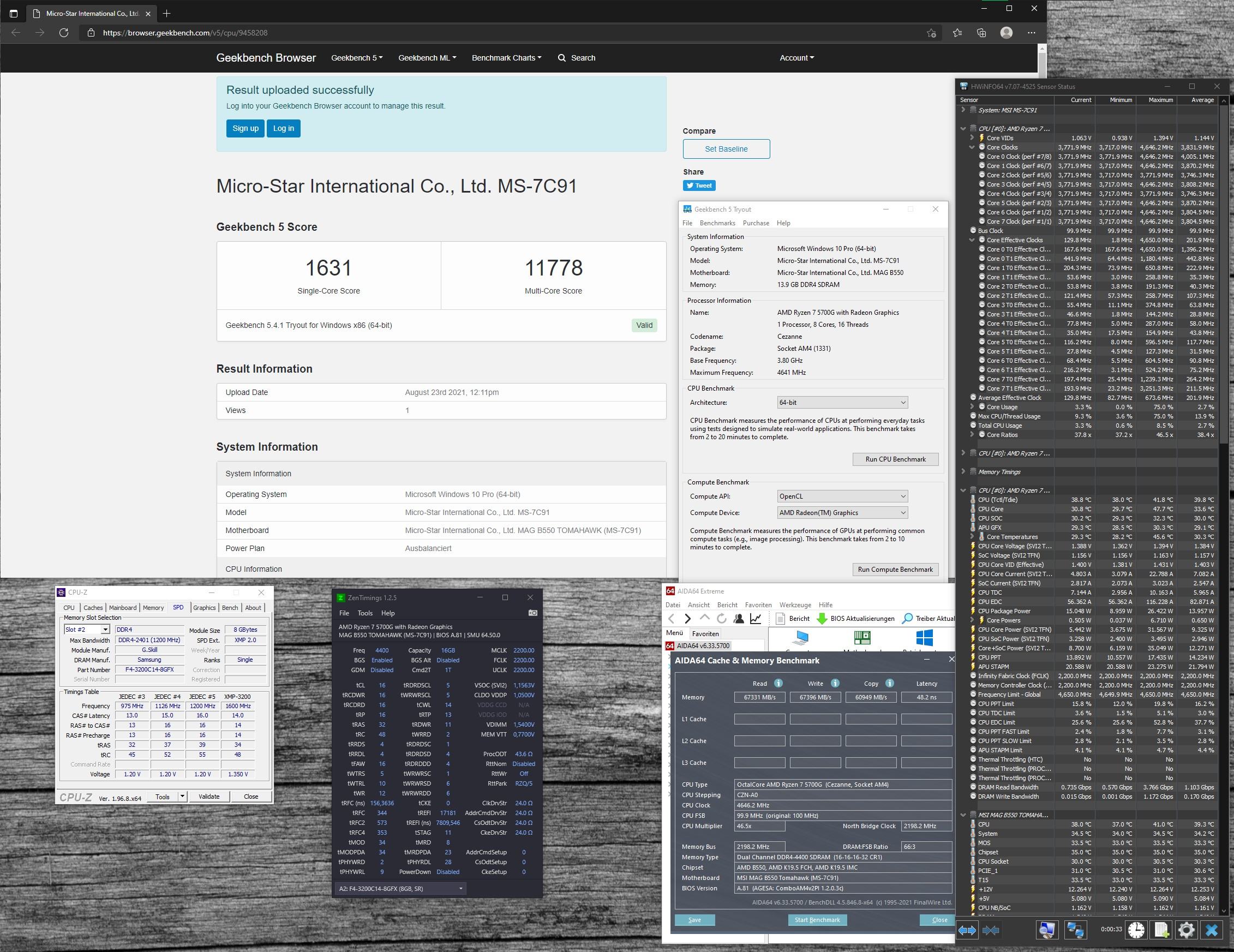Switch to CPU-Z Bench tab
Viewport: 1234px width, 952px height.
click(230, 608)
